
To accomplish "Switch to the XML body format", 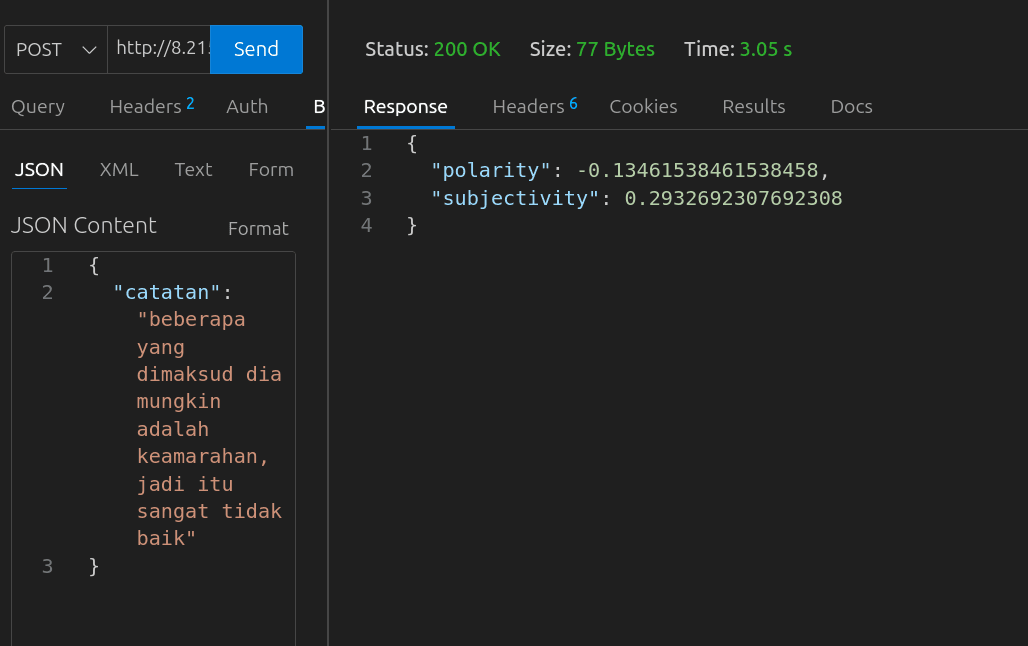I will pyautogui.click(x=119, y=169).
